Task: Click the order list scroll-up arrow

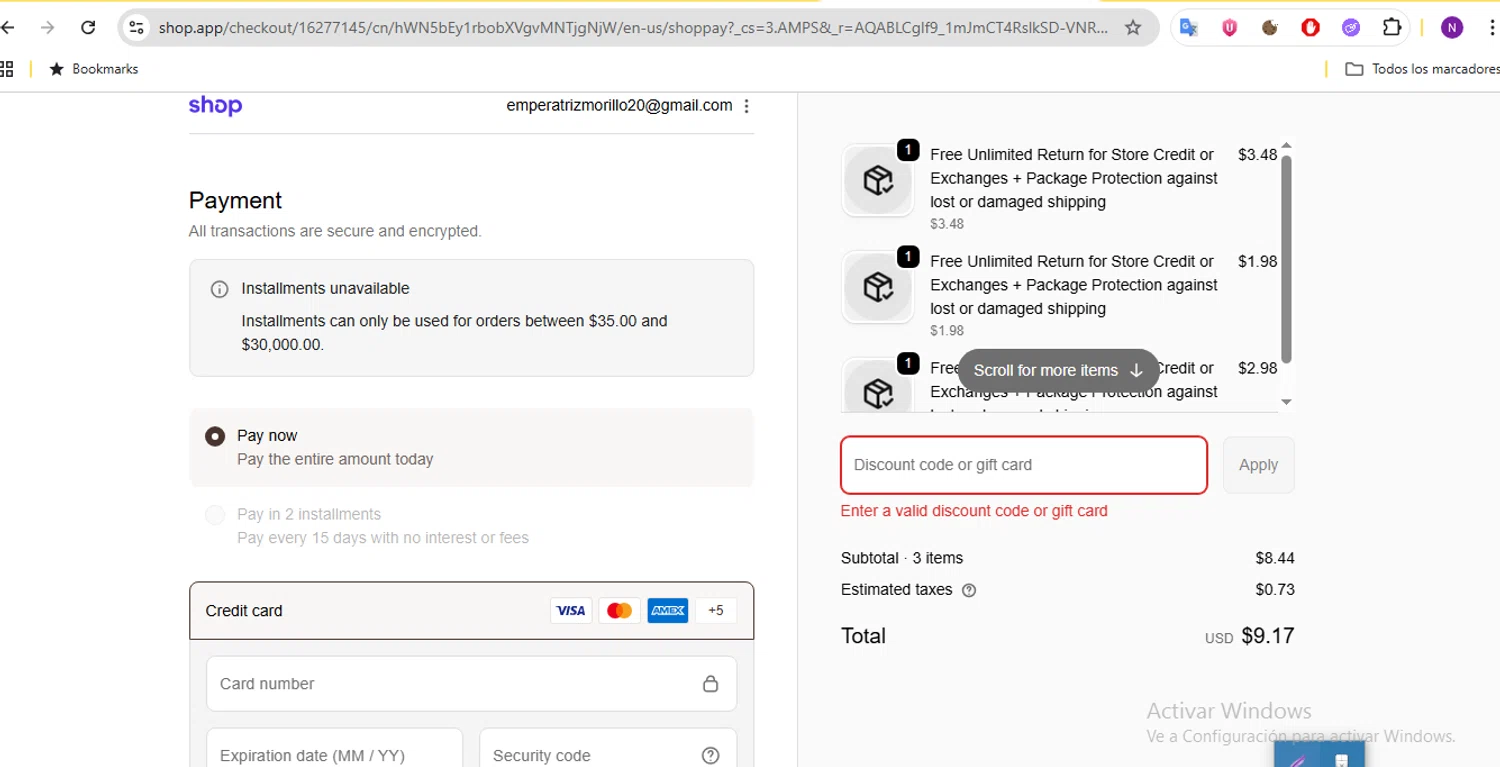Action: click(x=1286, y=146)
